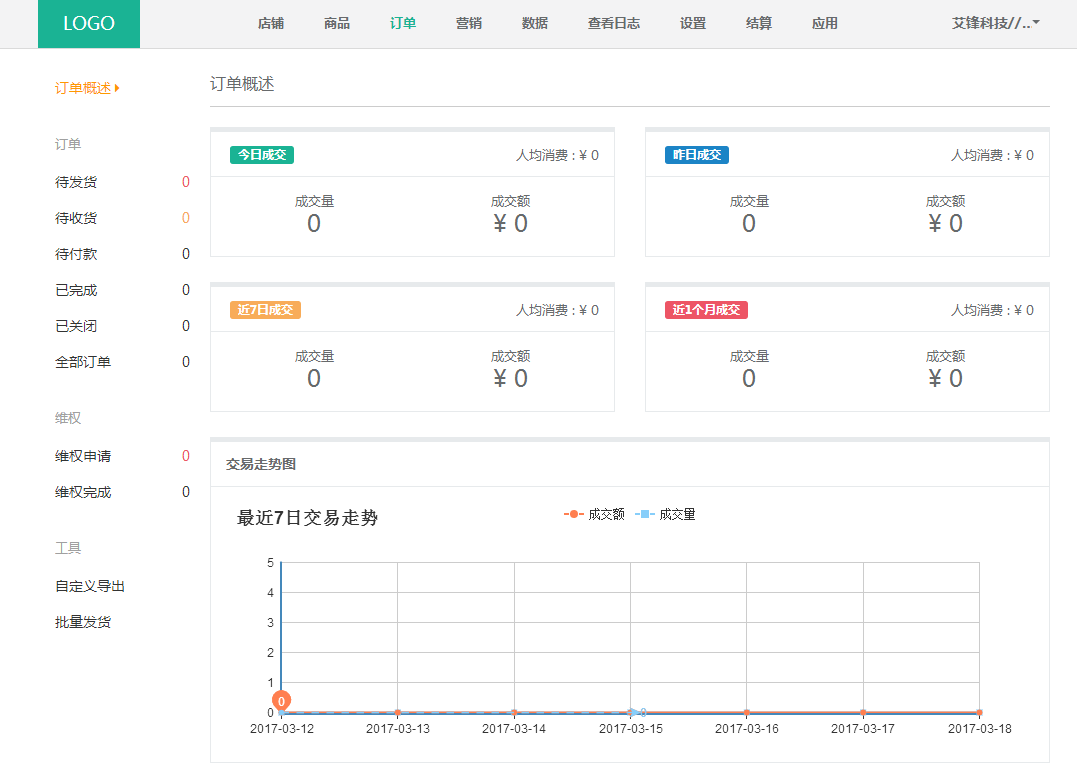Image resolution: width=1077 pixels, height=768 pixels.
Task: View 全部订单 in the sidebar
Action: pos(83,362)
